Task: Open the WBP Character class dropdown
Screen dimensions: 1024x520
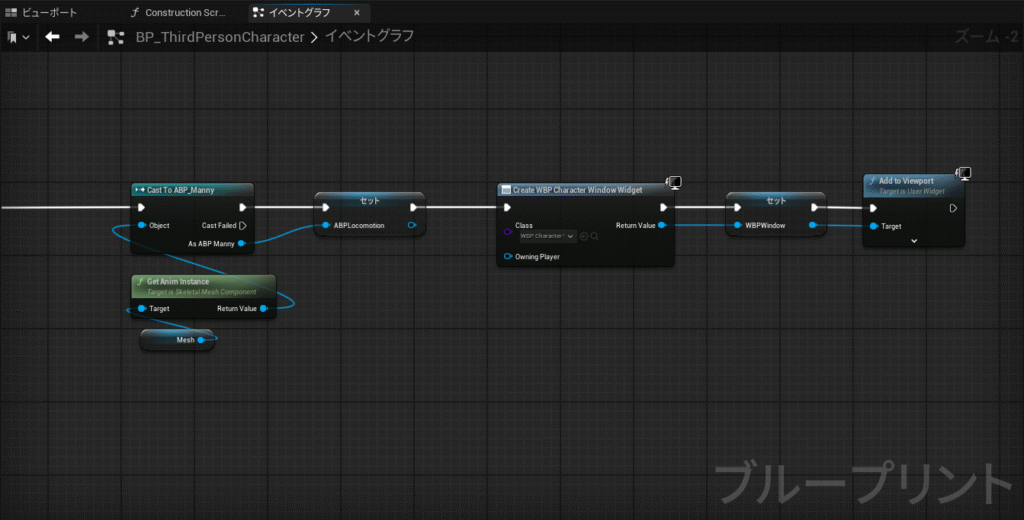Action: tap(547, 236)
